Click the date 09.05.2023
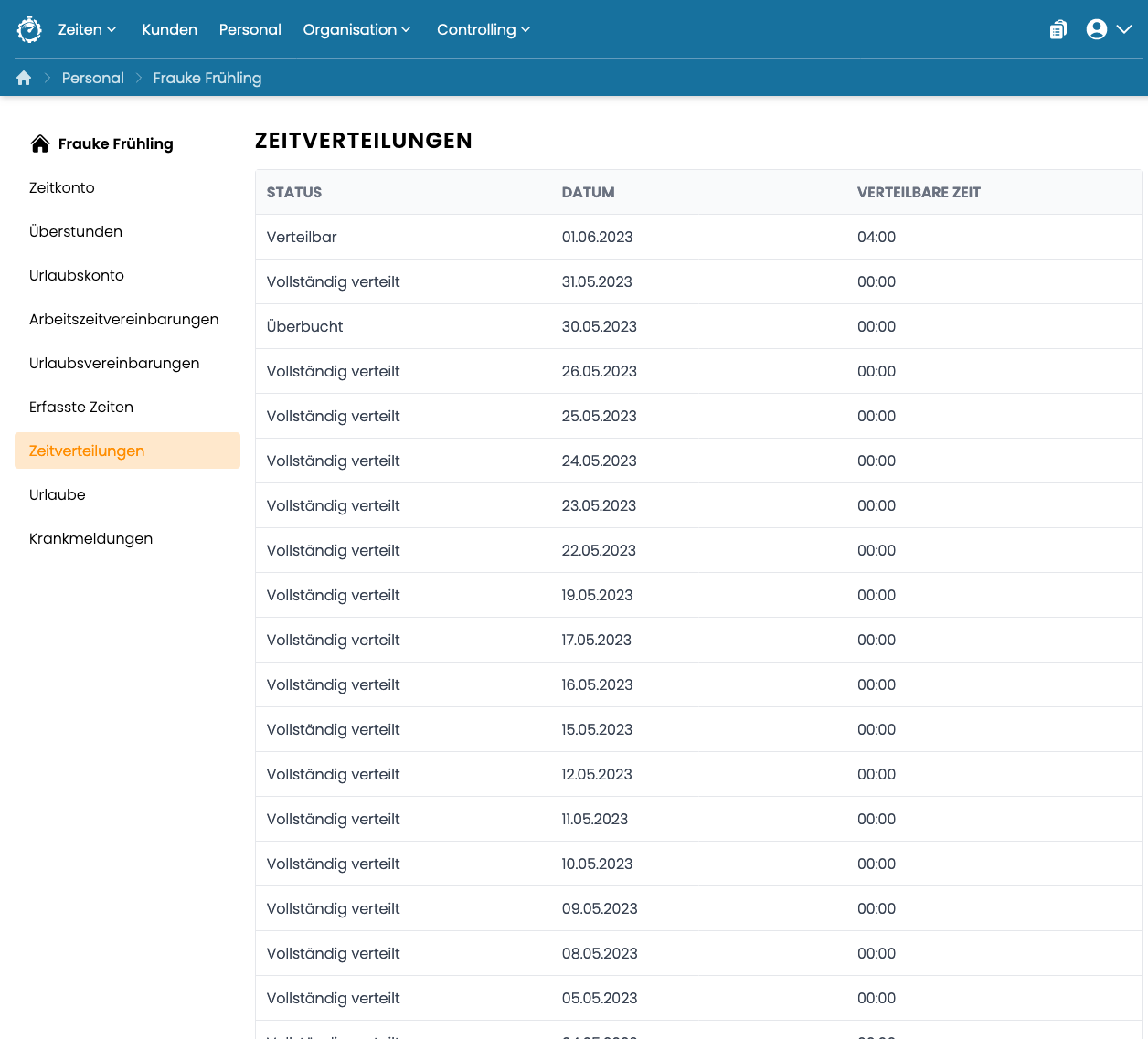Screen dimensions: 1148x1039 (600, 908)
